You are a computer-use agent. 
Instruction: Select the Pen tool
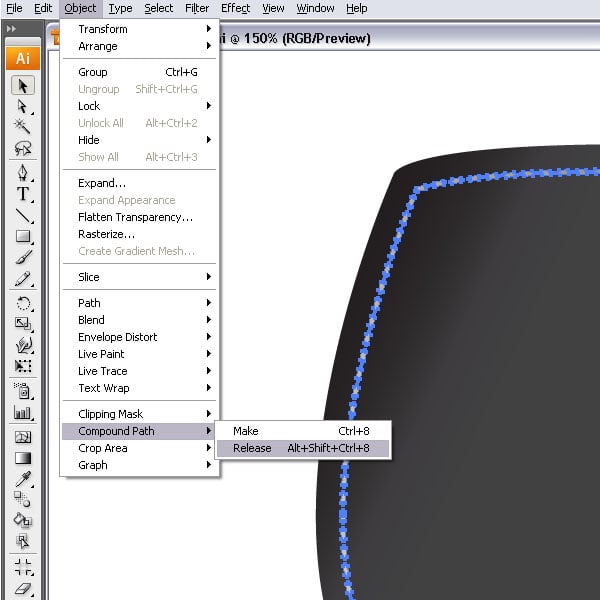point(22,172)
